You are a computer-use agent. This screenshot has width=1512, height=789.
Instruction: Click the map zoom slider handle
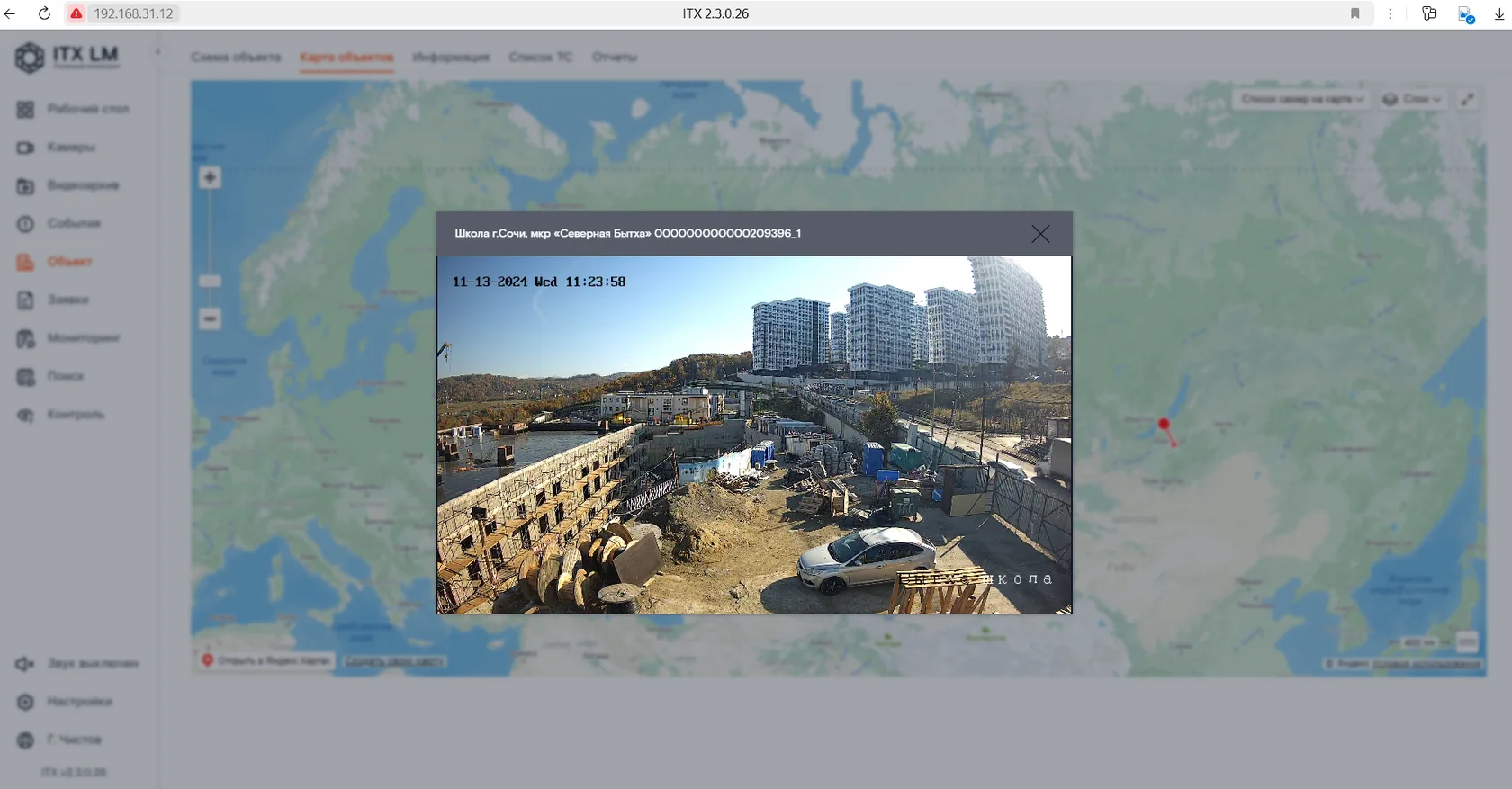click(x=210, y=281)
